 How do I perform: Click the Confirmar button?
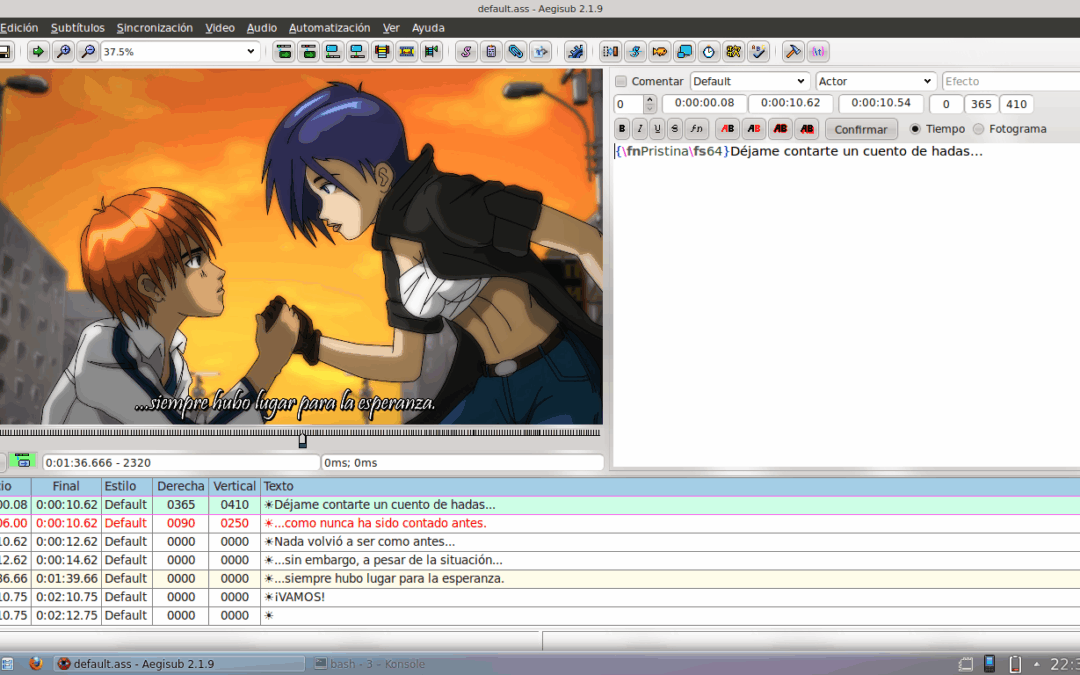click(861, 129)
